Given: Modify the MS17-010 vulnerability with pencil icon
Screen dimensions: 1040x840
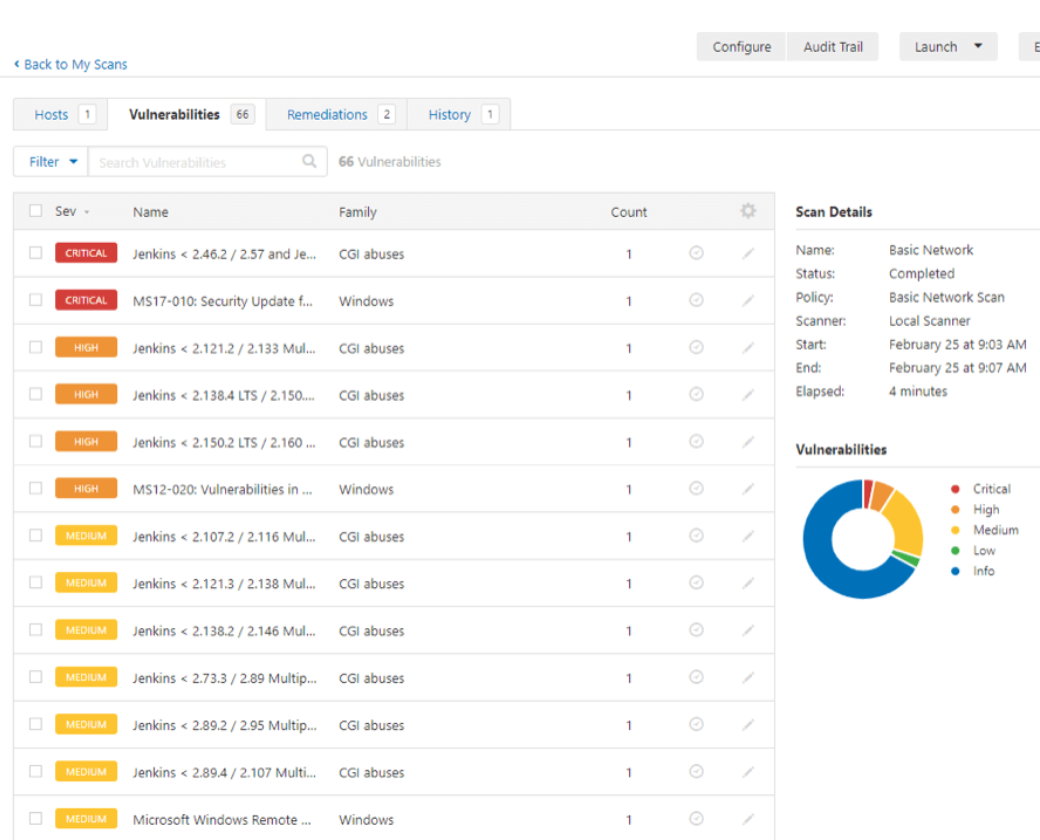Looking at the screenshot, I should [x=748, y=300].
